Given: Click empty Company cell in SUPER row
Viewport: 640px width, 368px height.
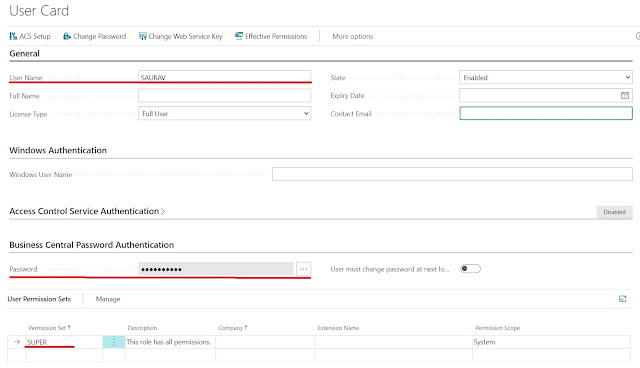Looking at the screenshot, I should [265, 342].
